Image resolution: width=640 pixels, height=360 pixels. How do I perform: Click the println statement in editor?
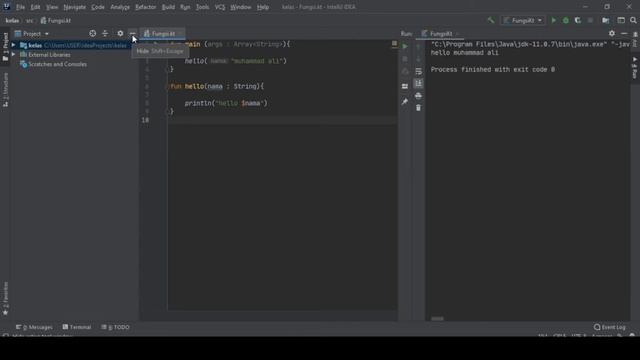pos(226,103)
